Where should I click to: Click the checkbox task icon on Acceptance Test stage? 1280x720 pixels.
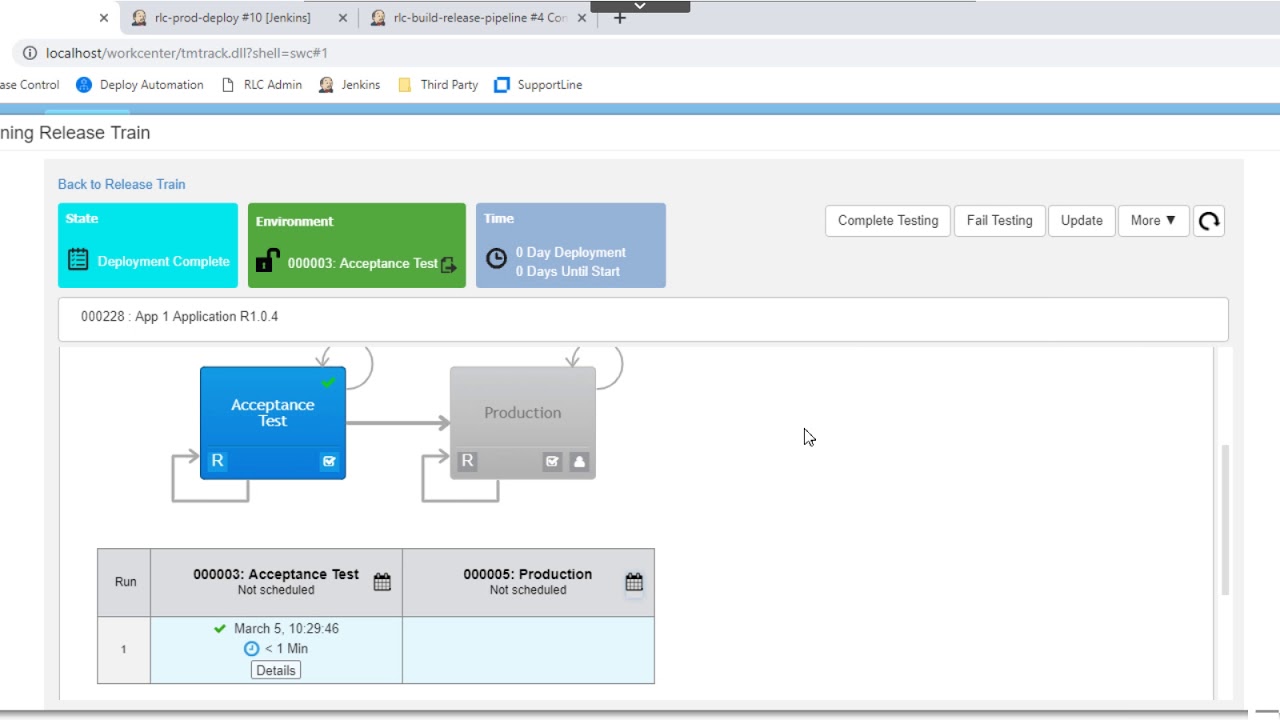[329, 461]
